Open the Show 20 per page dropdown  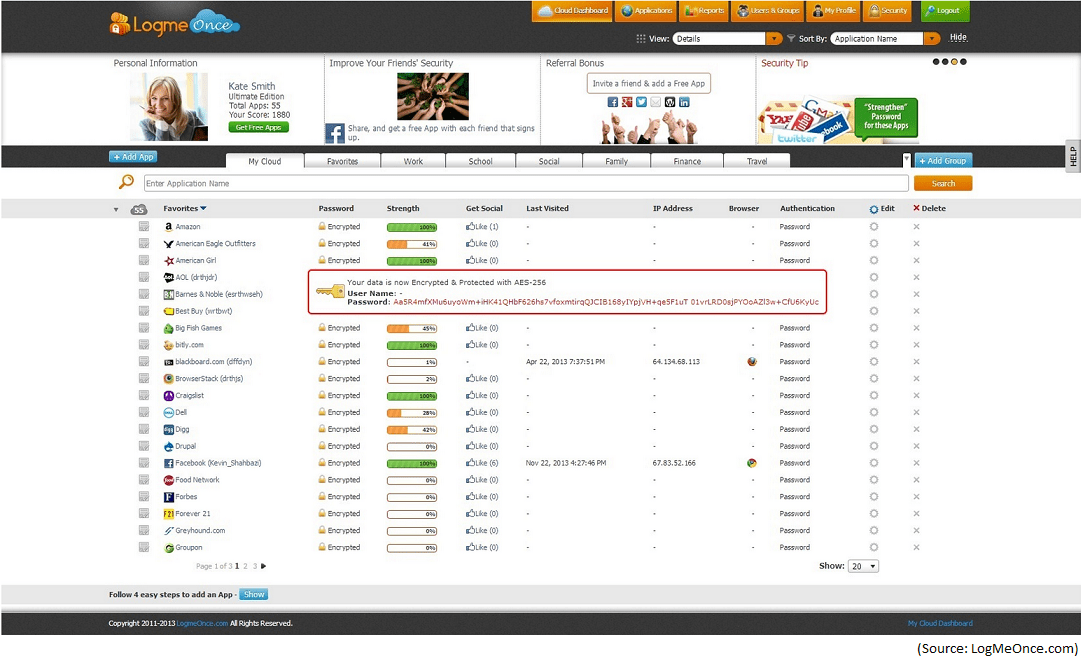tap(863, 566)
